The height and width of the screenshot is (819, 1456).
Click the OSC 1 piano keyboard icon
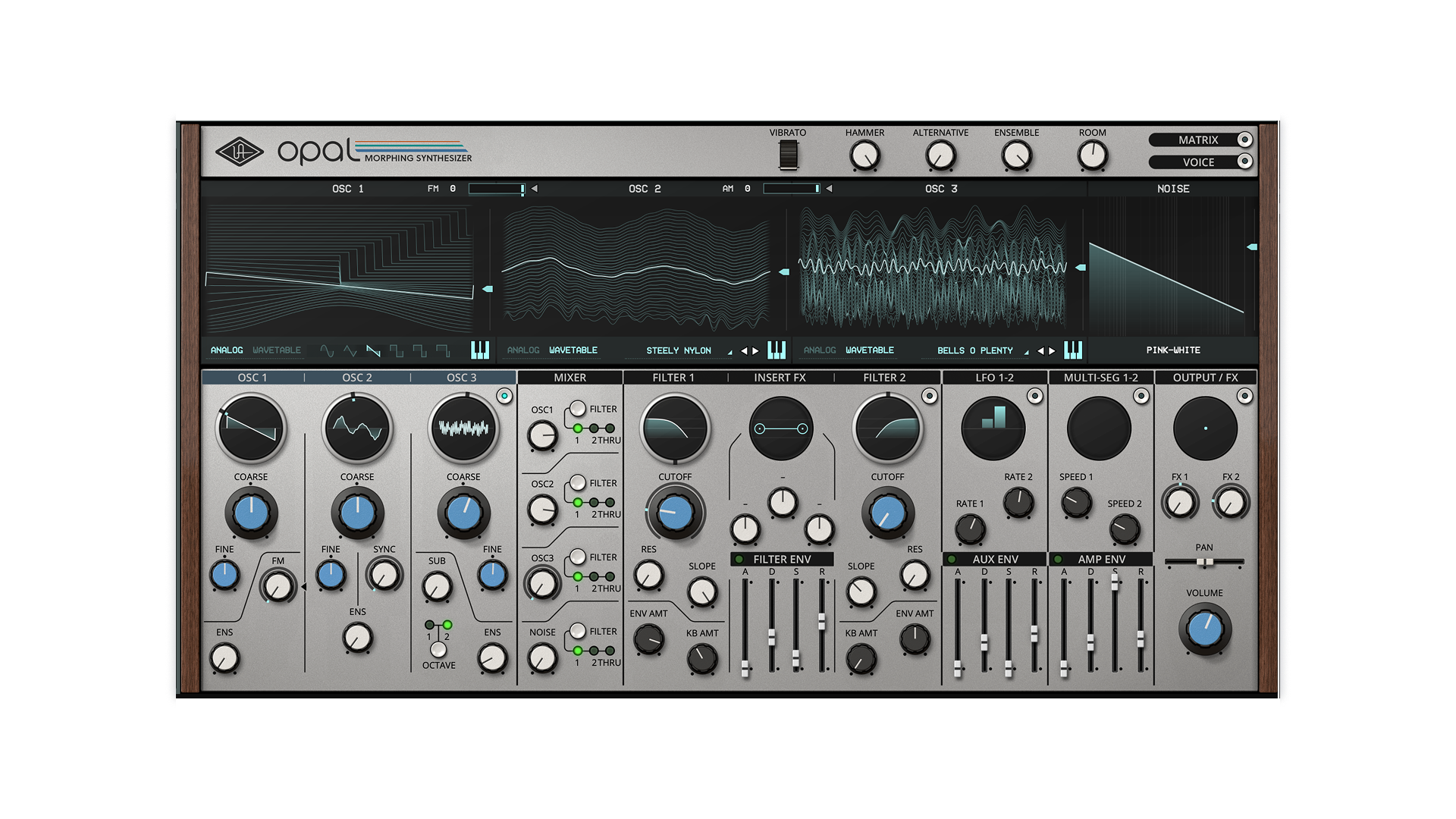(480, 350)
